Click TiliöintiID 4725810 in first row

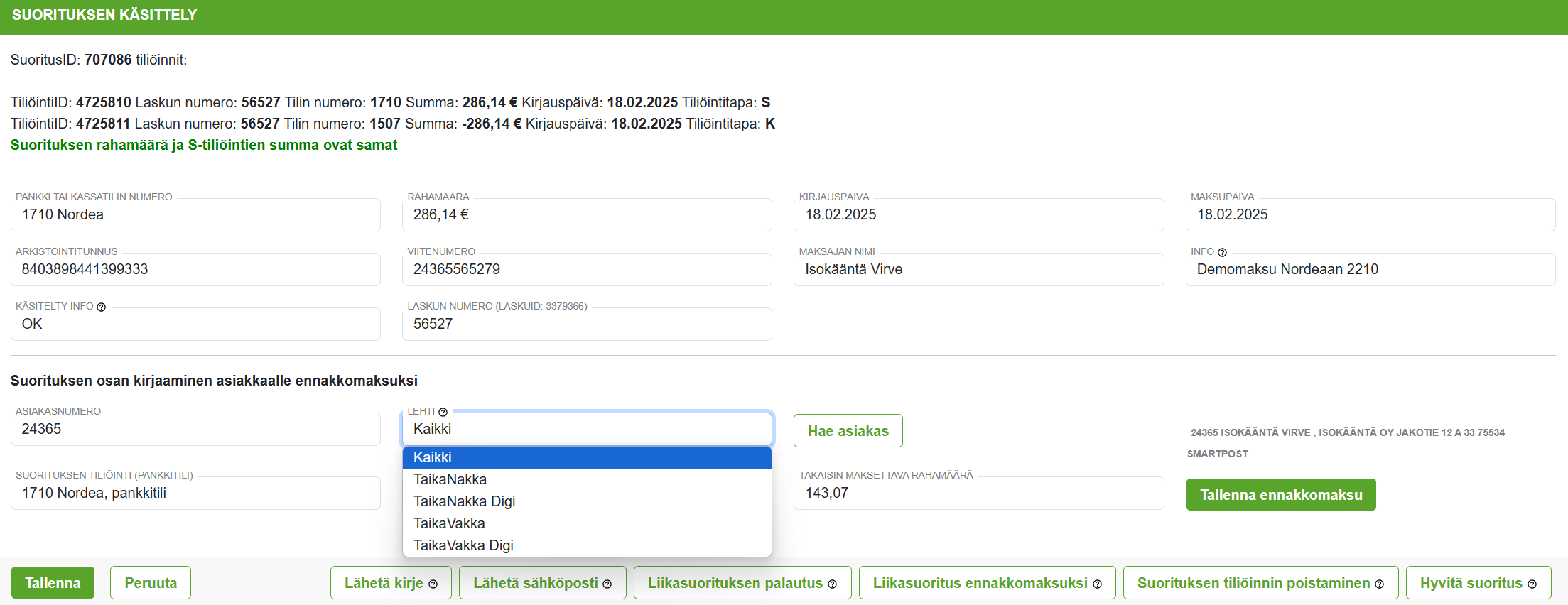coord(104,102)
